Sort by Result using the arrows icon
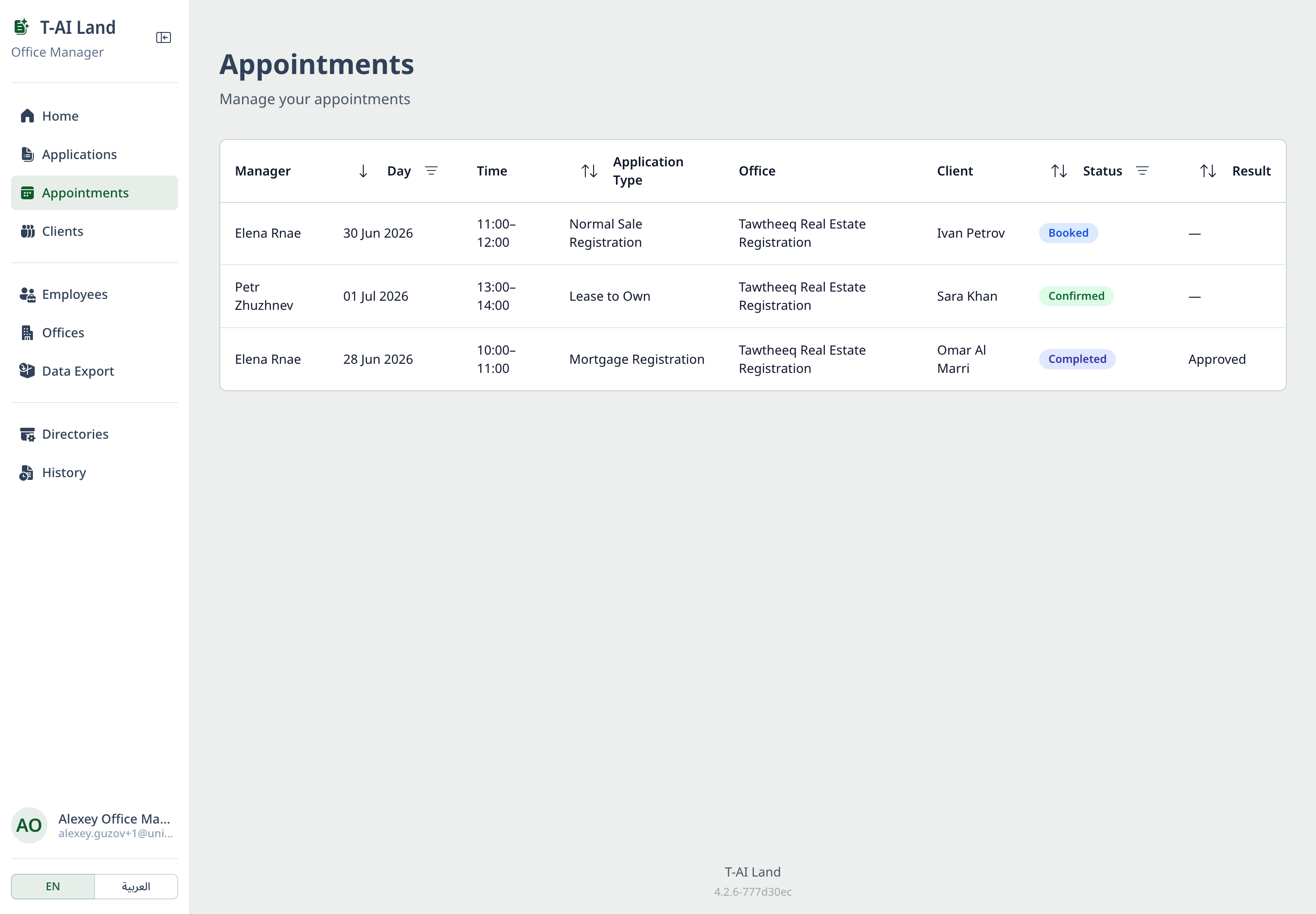 (x=1208, y=171)
